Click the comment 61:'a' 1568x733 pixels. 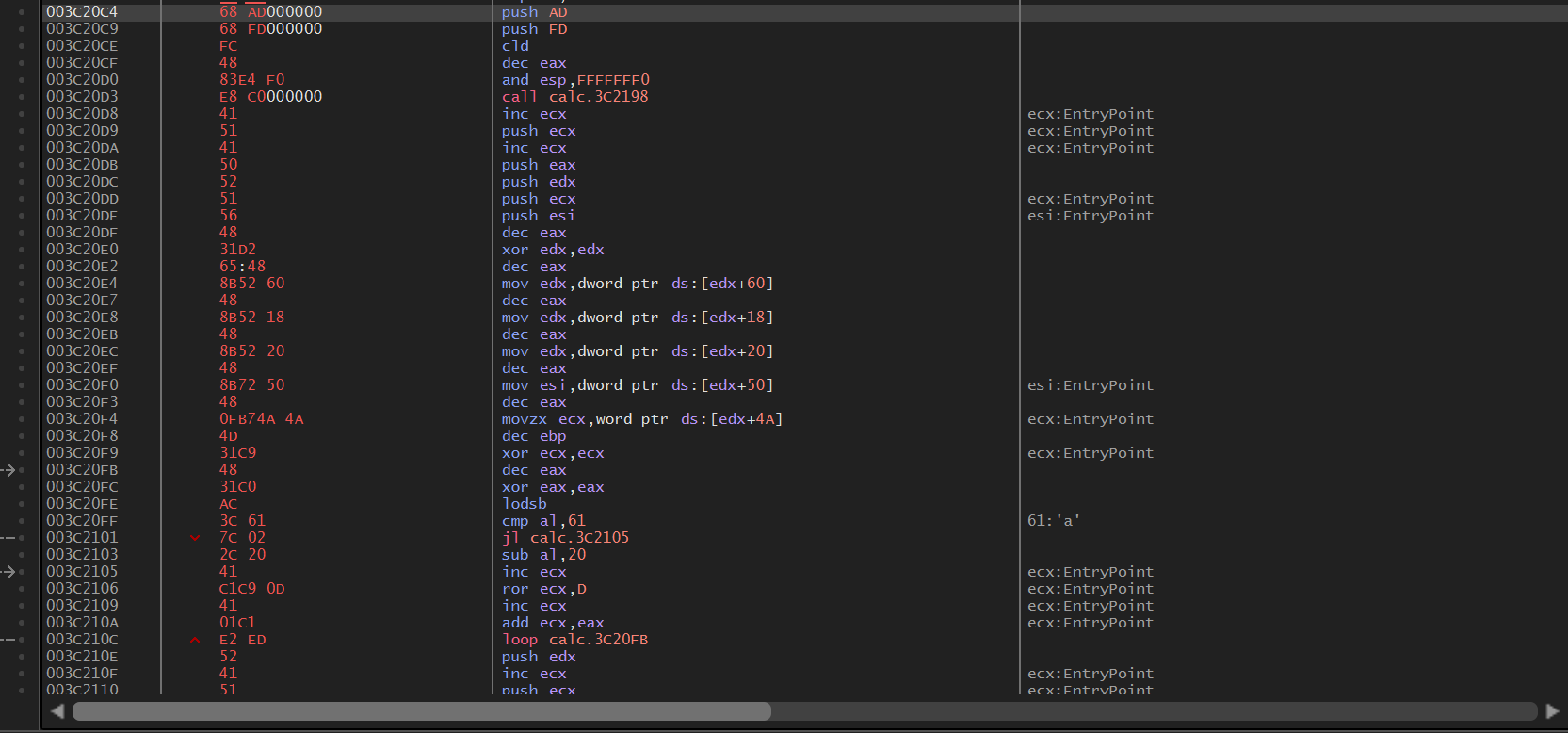(x=1053, y=521)
